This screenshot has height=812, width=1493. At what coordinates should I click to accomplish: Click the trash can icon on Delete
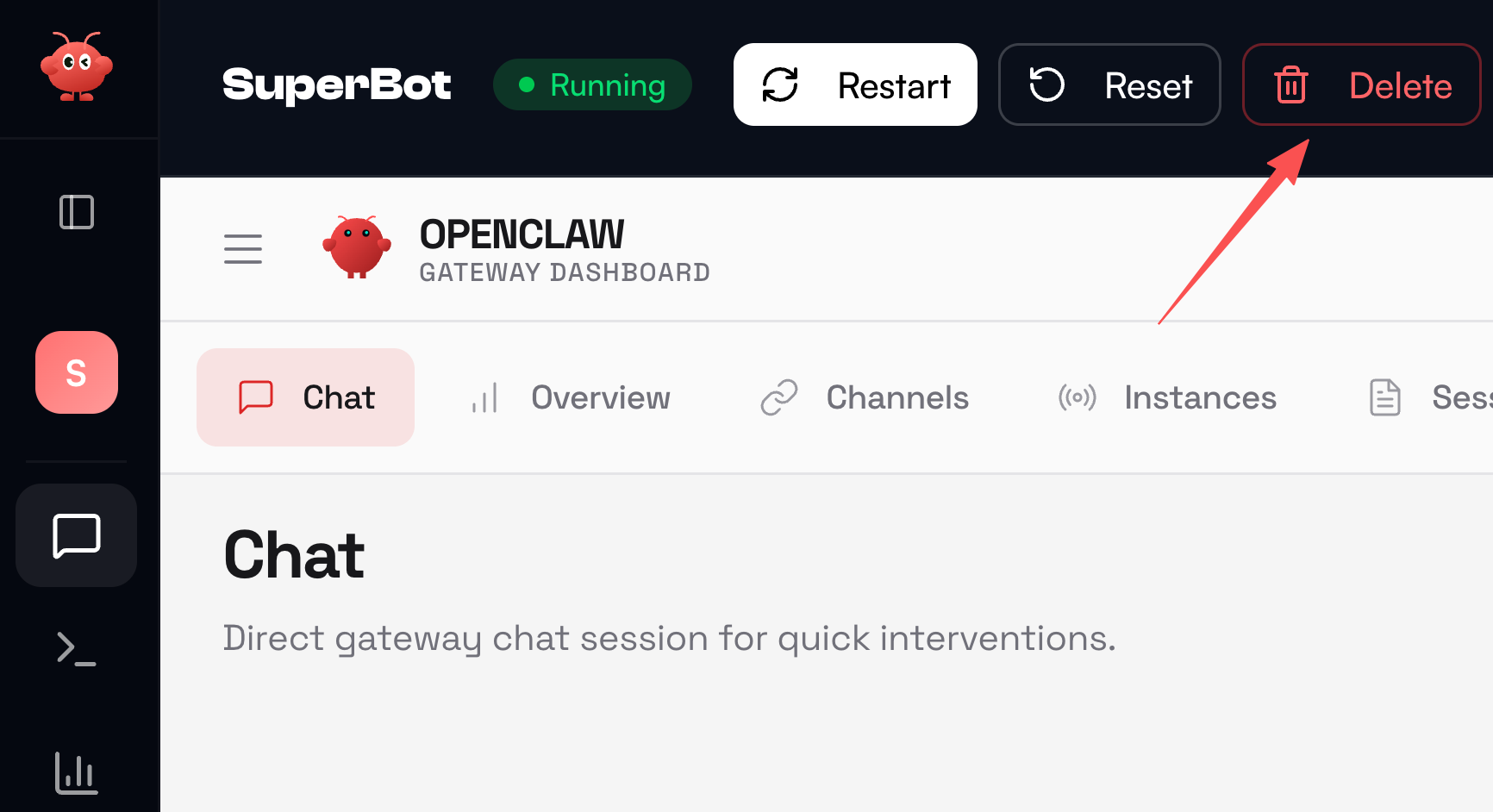click(1290, 84)
